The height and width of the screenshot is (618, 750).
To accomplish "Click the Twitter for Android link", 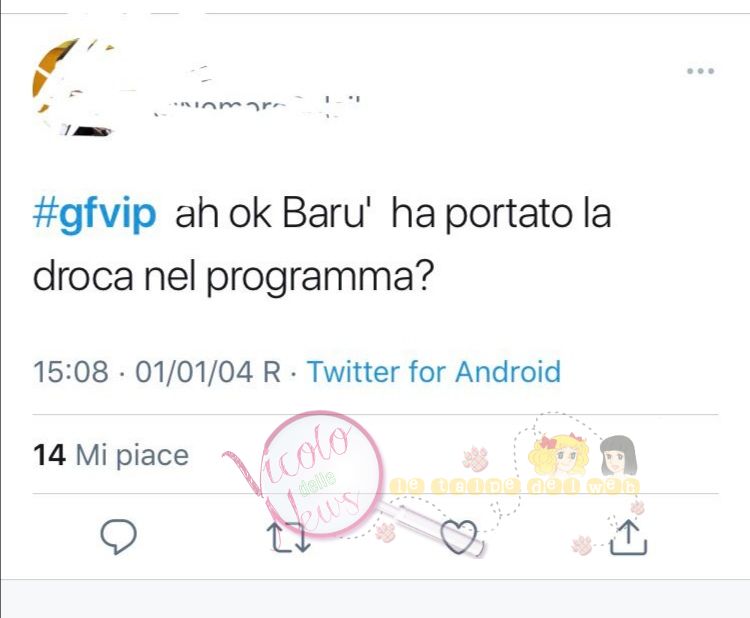I will (434, 372).
